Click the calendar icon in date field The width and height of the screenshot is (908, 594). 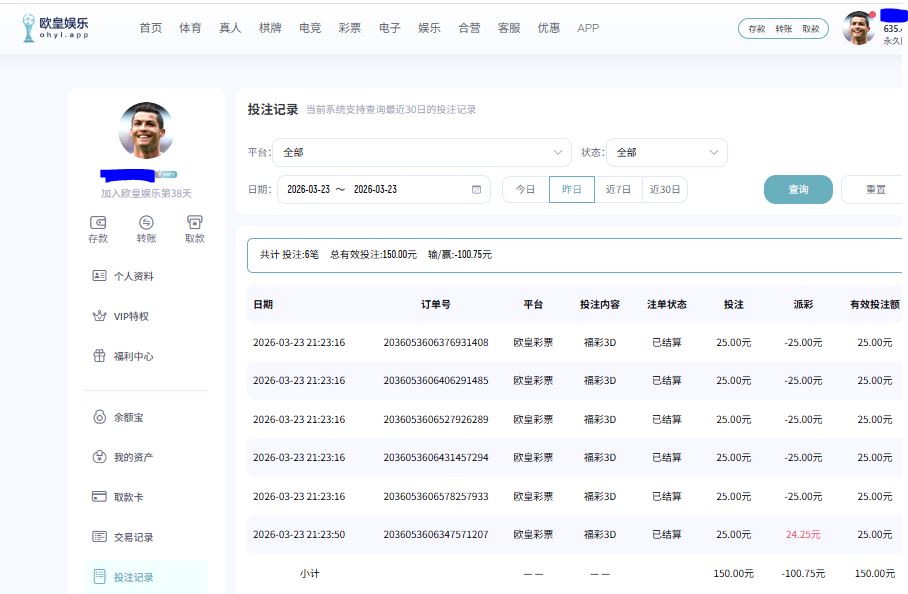tap(476, 189)
